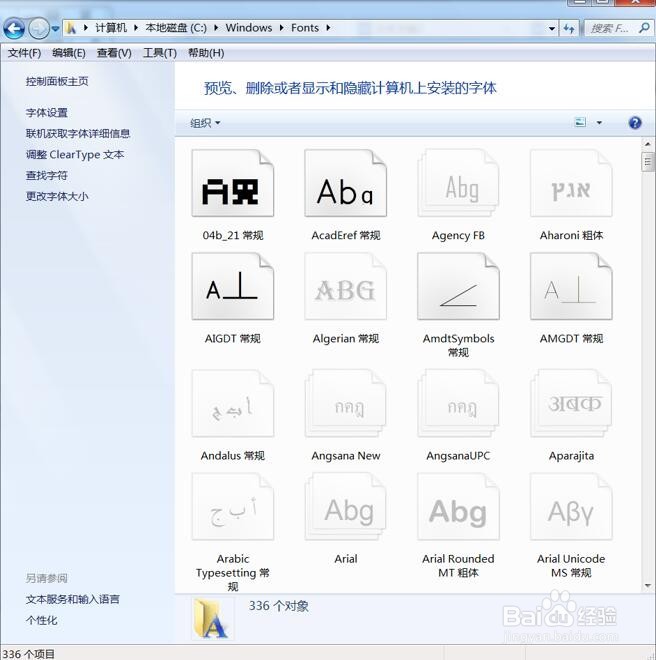
Task: Click the 336 个对象 details text
Action: tap(279, 606)
